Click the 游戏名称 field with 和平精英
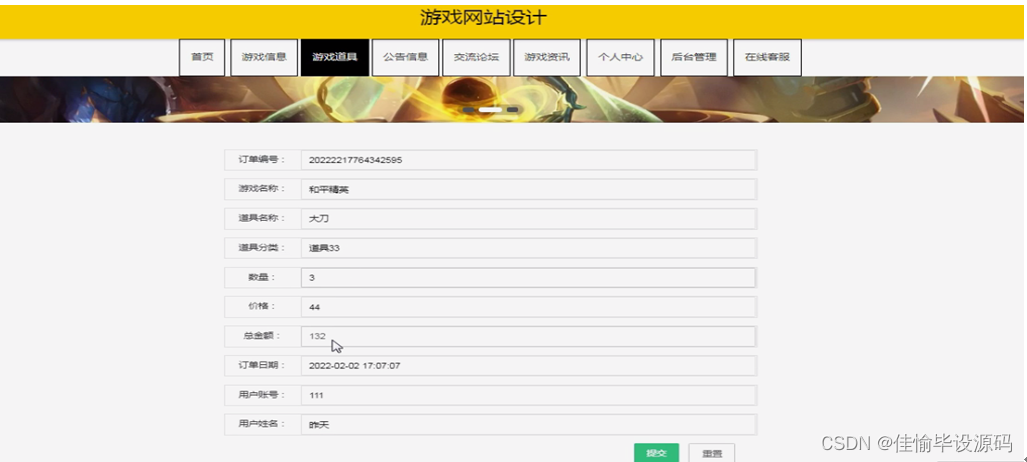The image size is (1027, 462). 529,189
